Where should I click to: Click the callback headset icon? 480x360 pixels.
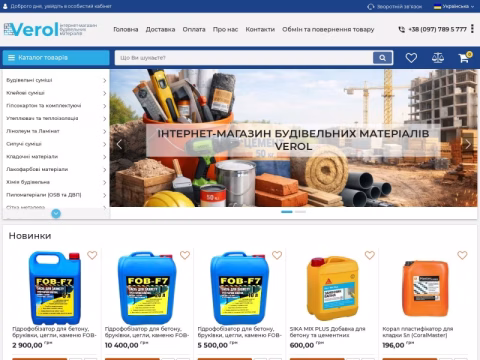[370, 7]
